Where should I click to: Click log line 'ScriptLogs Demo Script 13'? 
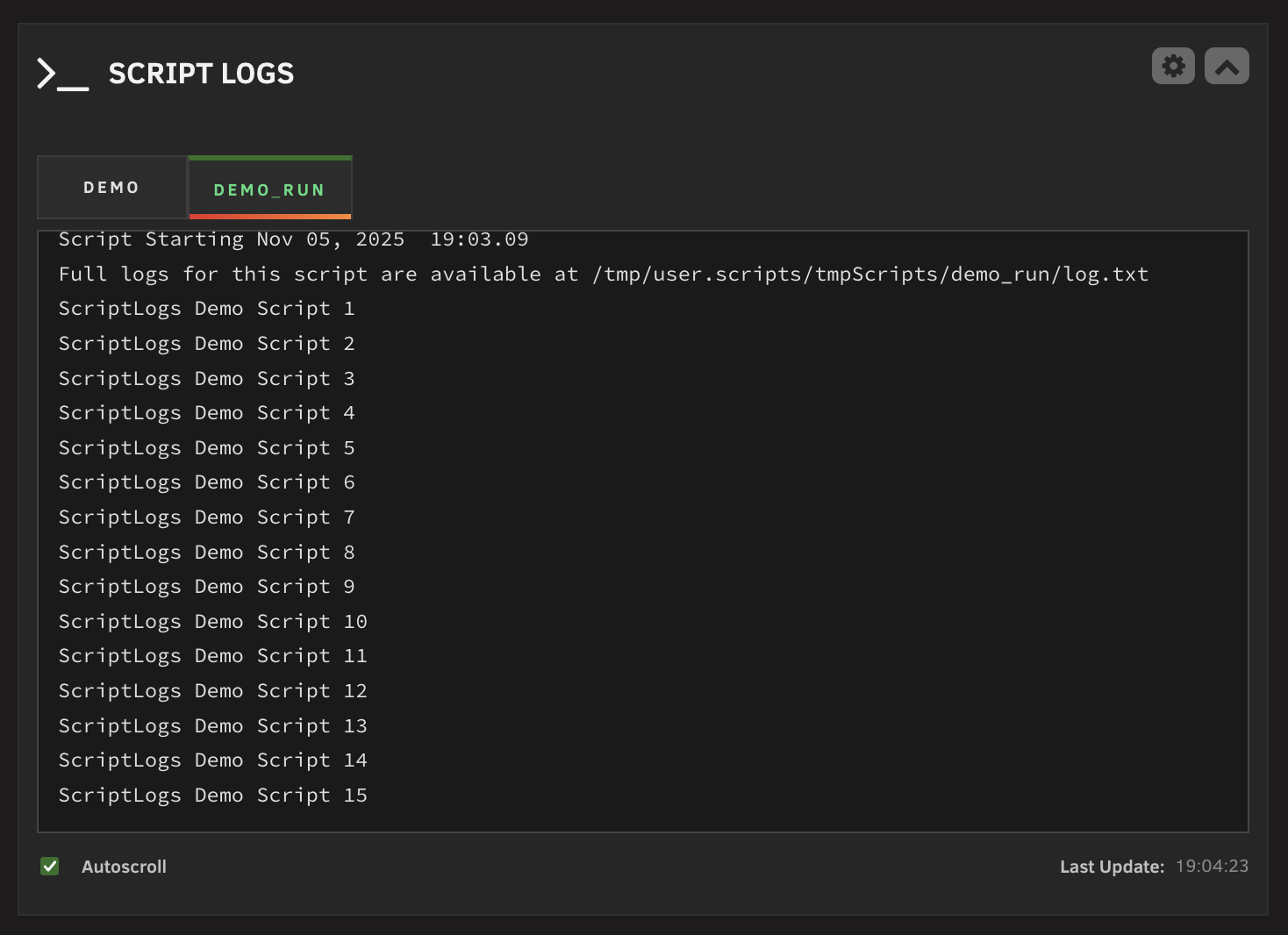coord(213,726)
